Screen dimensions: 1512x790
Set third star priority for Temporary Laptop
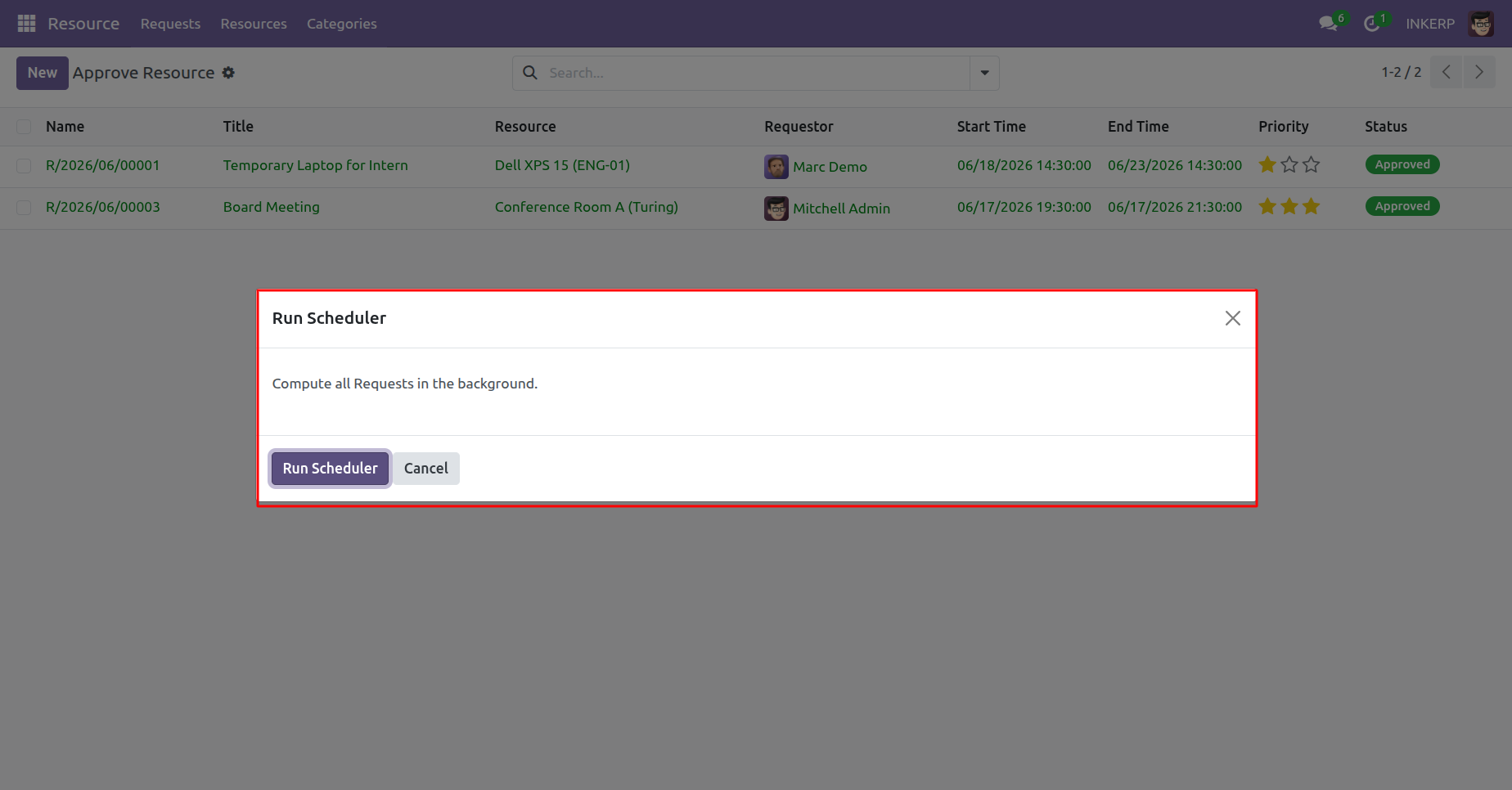pyautogui.click(x=1312, y=165)
